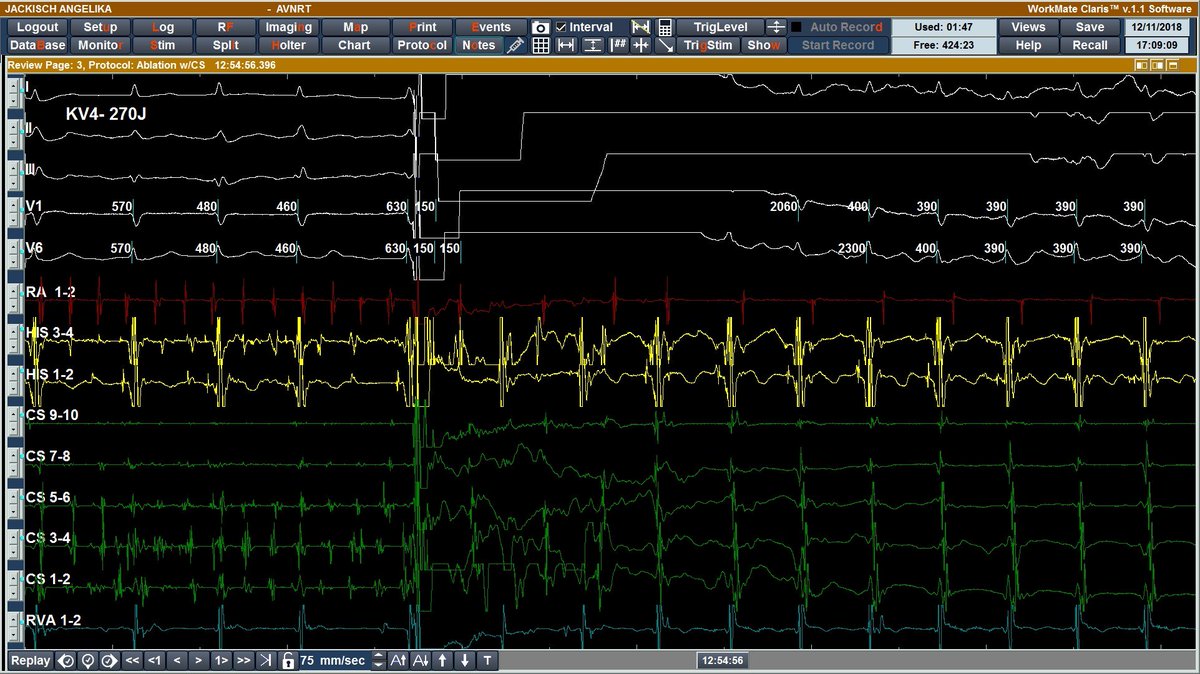Open the Setup menu
The height and width of the screenshot is (674, 1200).
tap(100, 27)
